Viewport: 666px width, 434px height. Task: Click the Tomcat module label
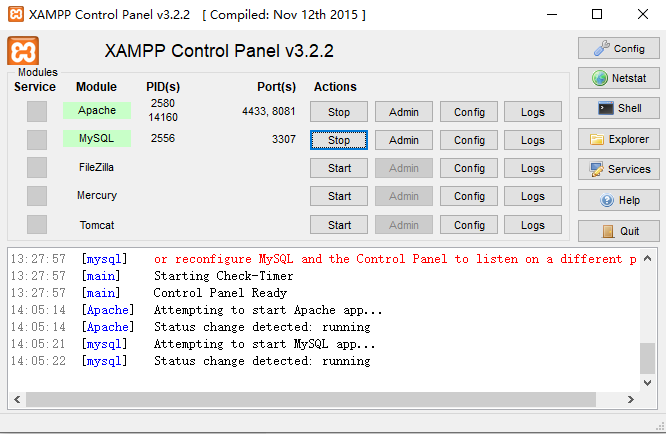[x=97, y=225]
